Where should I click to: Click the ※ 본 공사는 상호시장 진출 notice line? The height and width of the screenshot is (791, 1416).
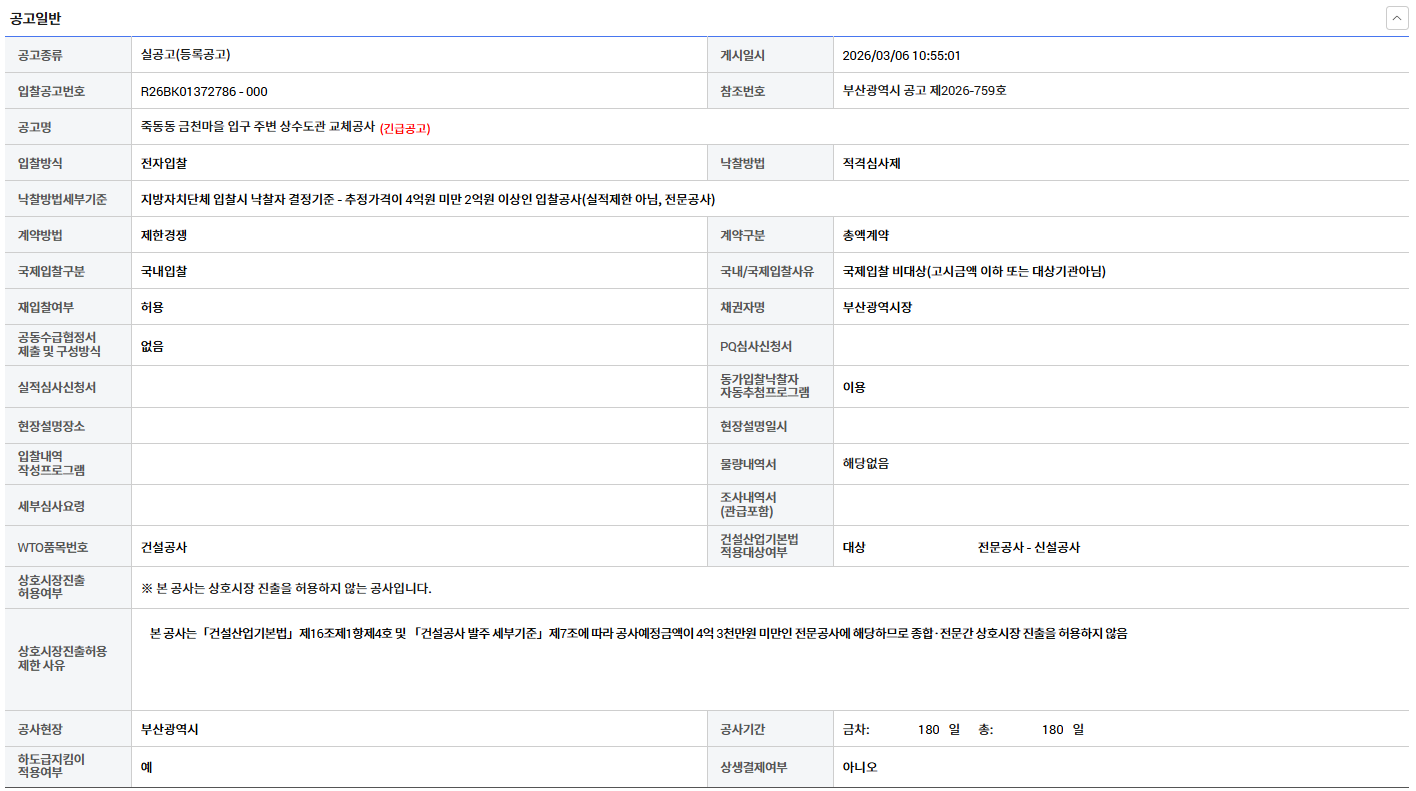point(286,588)
